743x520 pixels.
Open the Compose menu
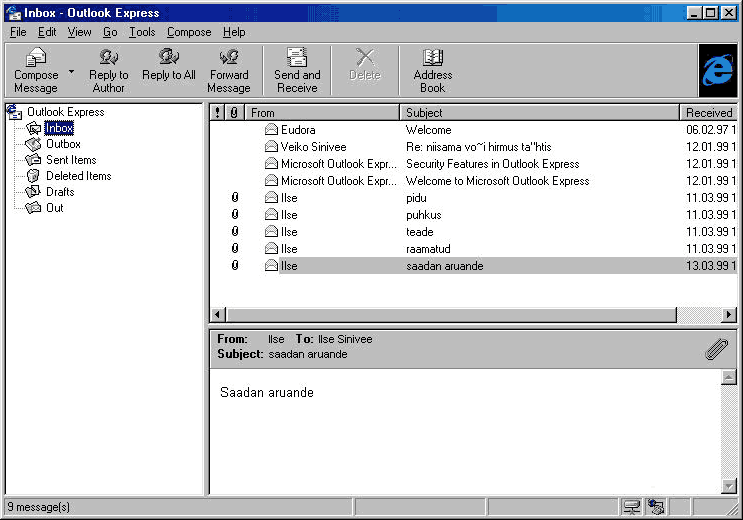(189, 32)
